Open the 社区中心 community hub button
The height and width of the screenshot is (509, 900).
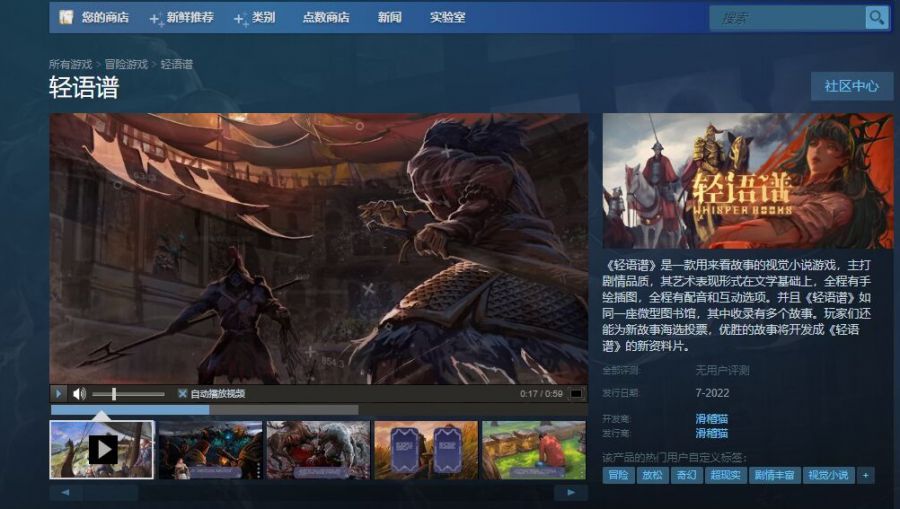coord(852,86)
